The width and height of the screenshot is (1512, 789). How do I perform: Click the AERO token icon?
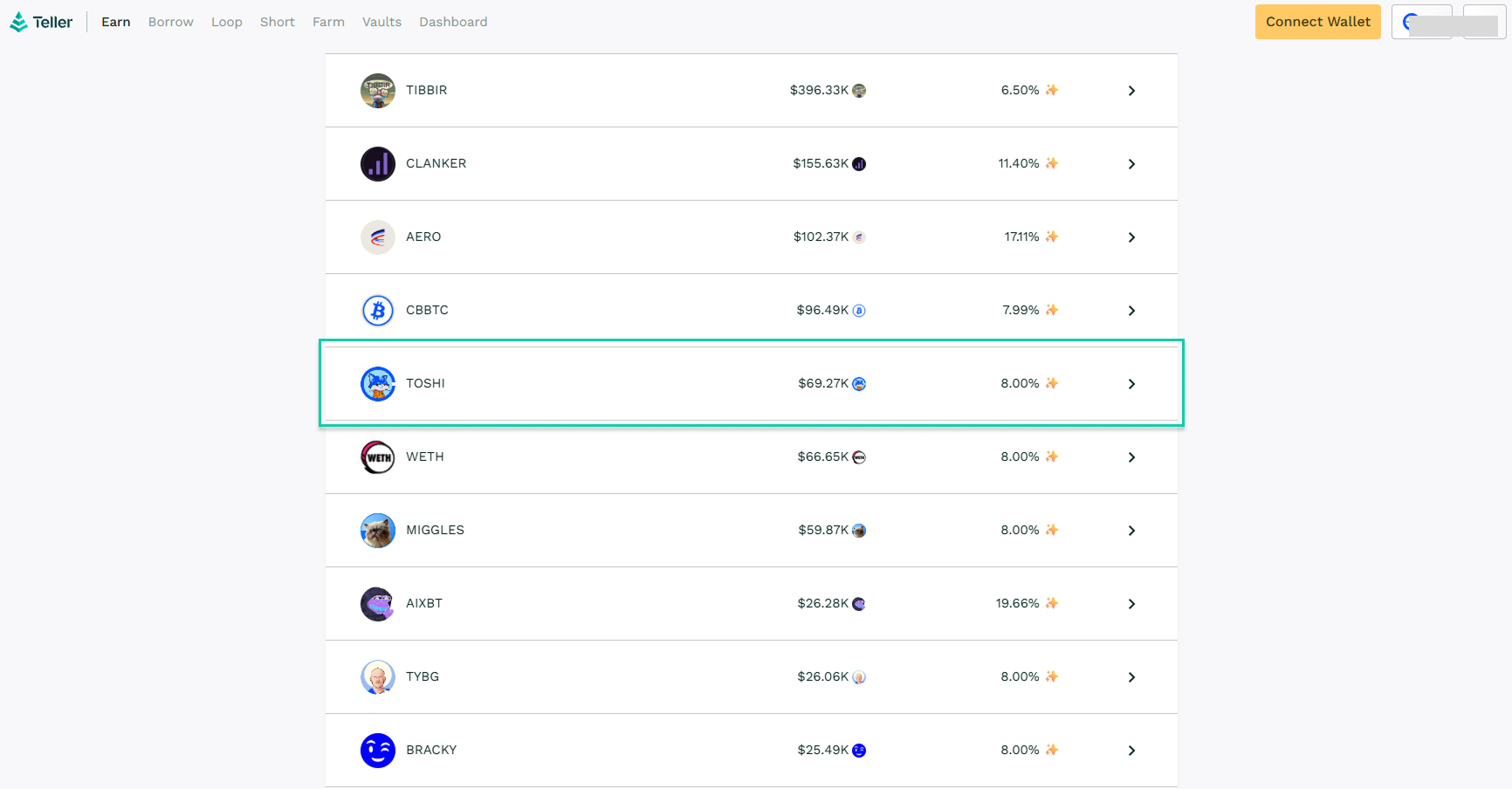[377, 237]
